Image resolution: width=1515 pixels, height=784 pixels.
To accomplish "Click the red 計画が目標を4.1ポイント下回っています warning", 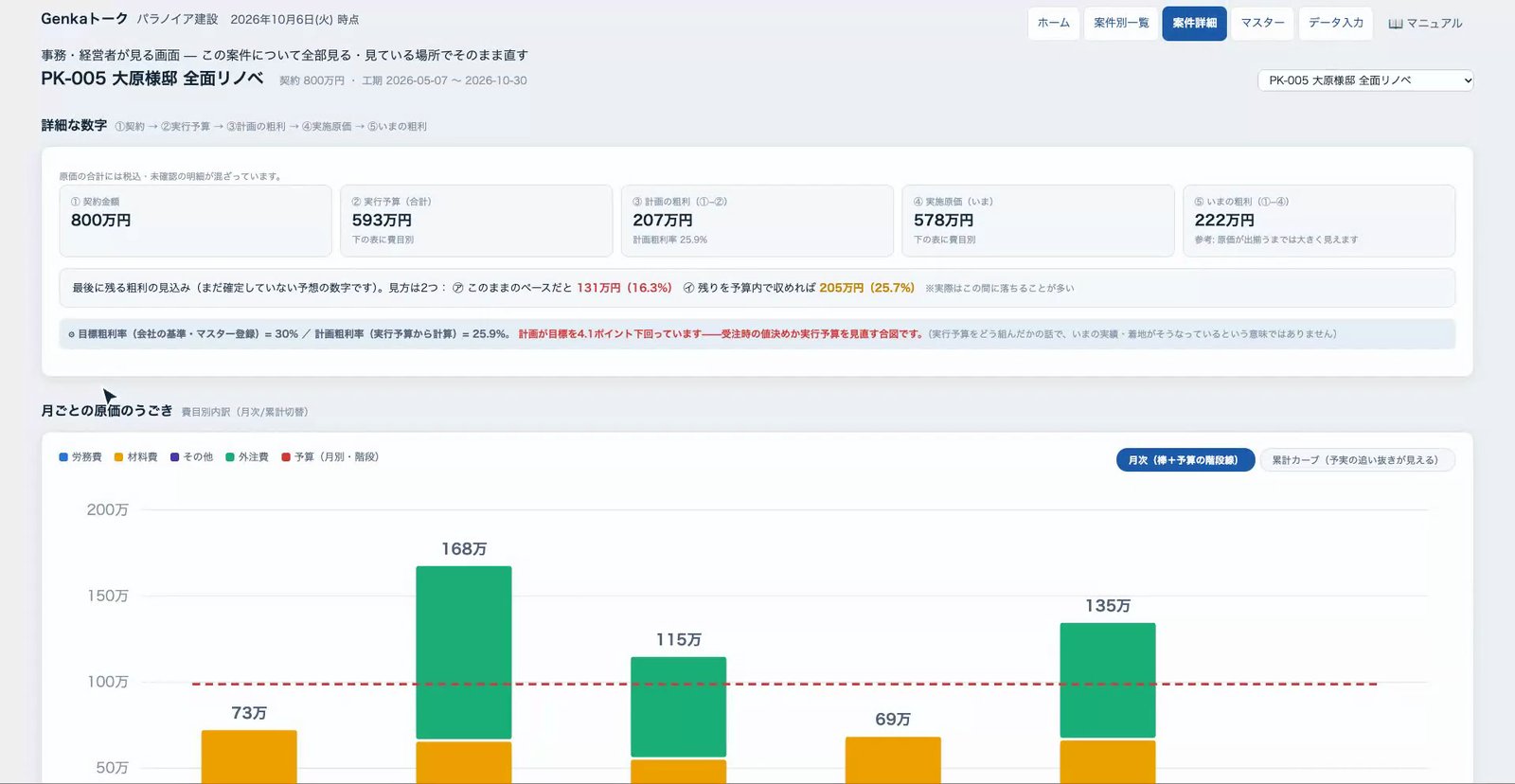I will click(721, 334).
